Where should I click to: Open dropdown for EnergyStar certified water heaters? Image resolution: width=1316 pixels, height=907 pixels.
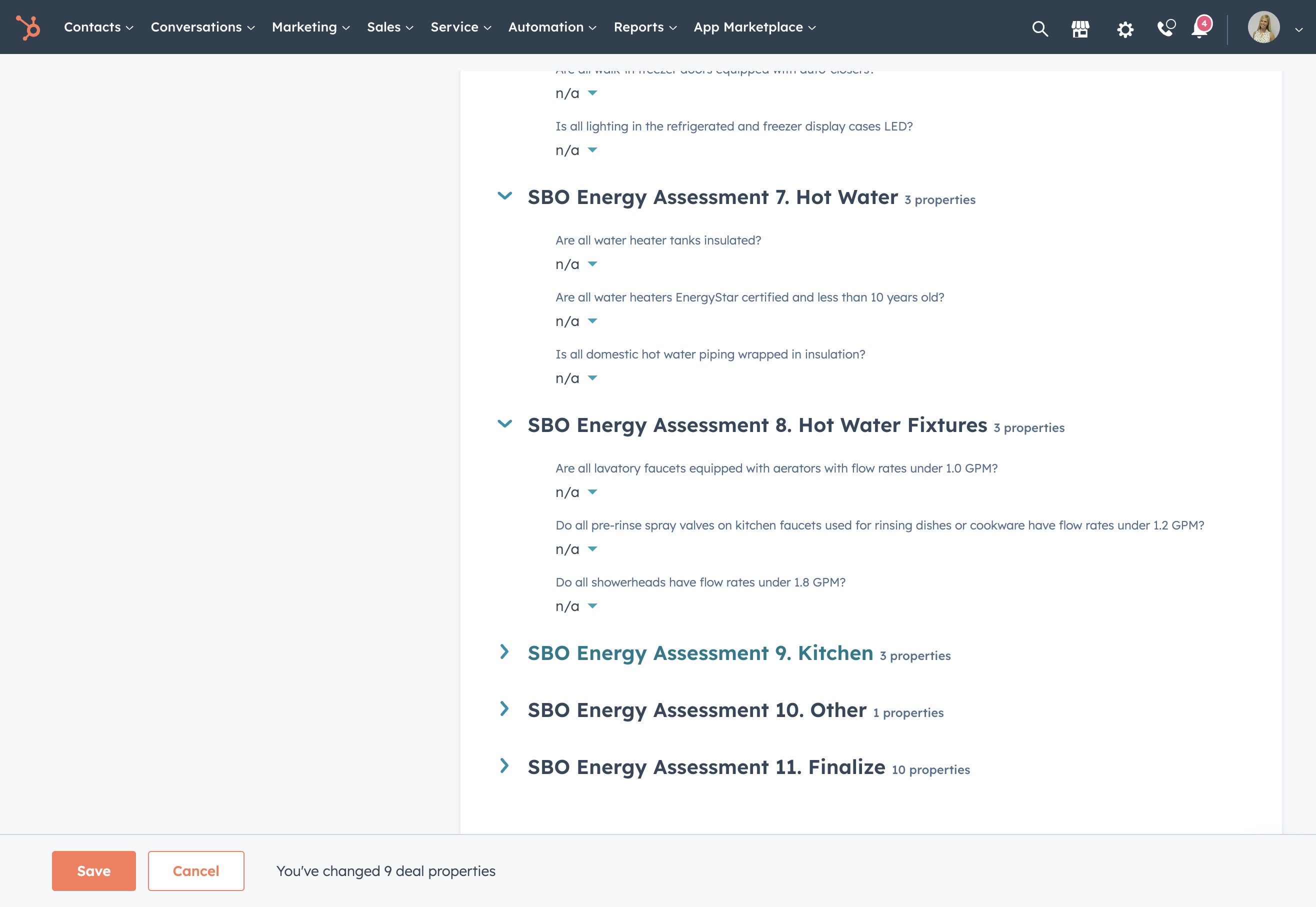point(576,321)
